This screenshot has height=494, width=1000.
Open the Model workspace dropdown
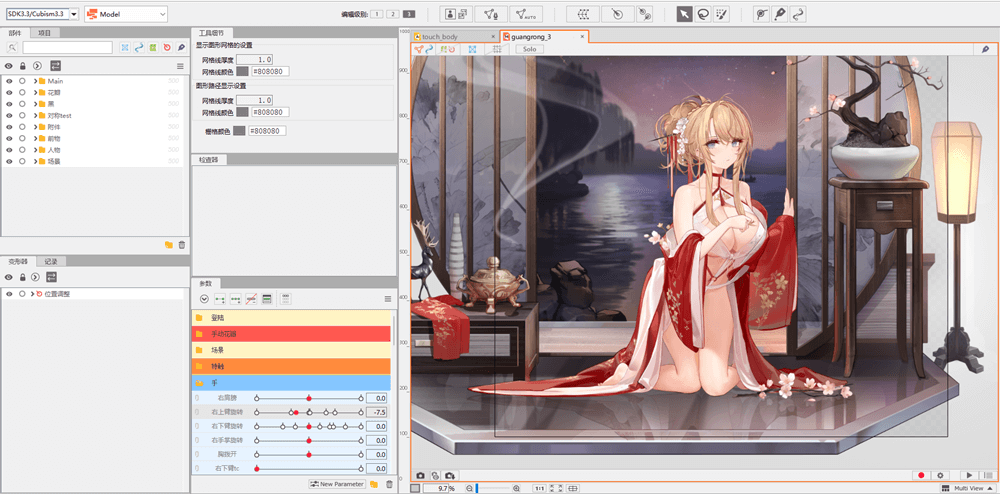point(126,14)
